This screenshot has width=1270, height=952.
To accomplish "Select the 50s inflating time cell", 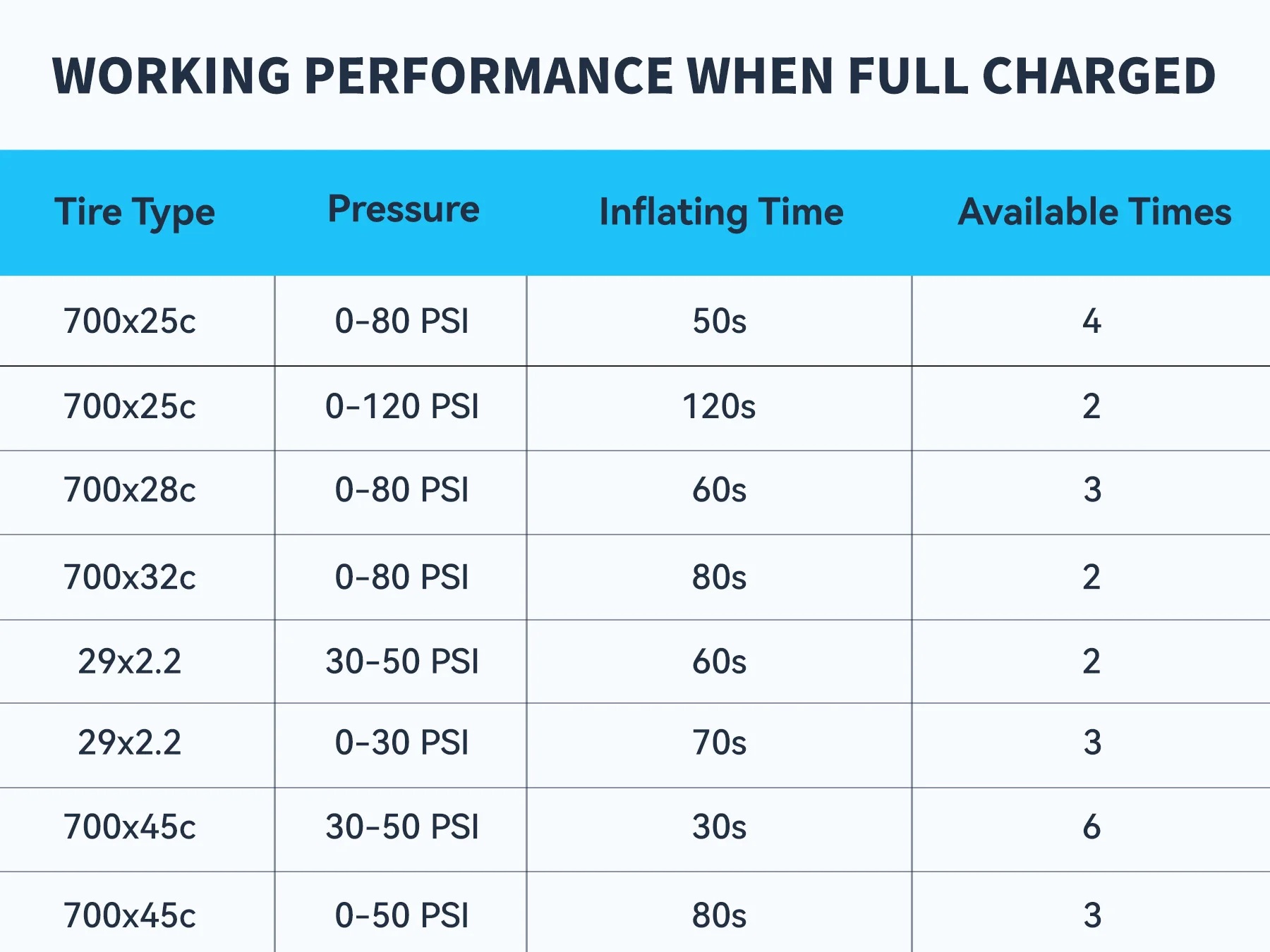I will pos(719,322).
